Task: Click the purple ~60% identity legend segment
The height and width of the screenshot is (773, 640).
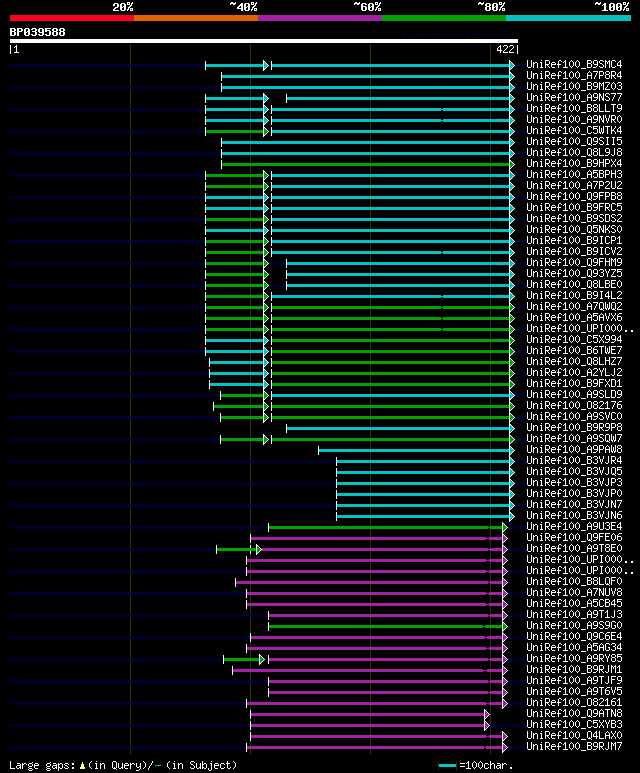Action: 320,18
